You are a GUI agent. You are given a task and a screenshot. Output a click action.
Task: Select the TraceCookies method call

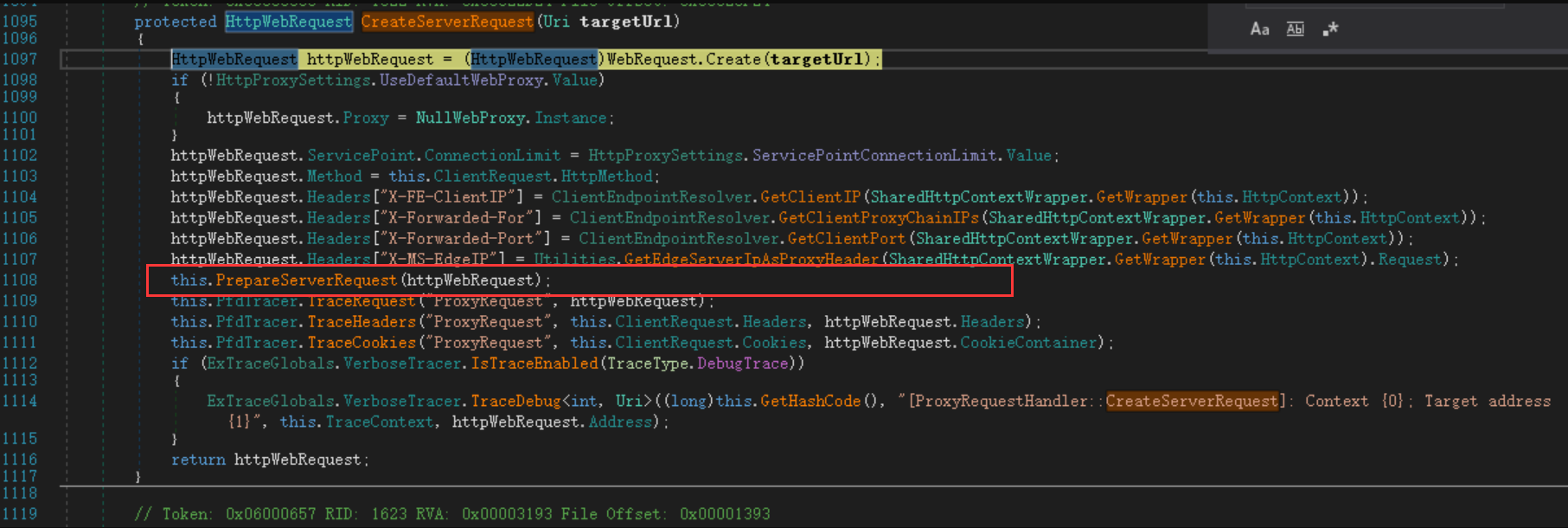[x=362, y=343]
